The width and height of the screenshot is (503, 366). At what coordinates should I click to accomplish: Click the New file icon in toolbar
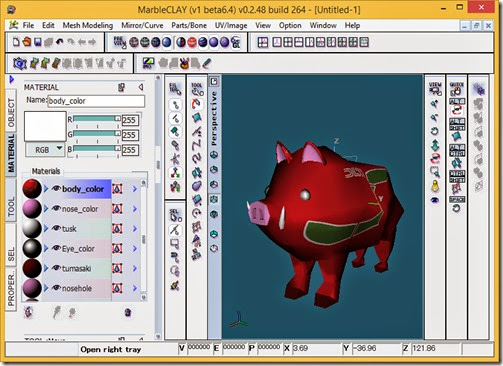coord(16,42)
